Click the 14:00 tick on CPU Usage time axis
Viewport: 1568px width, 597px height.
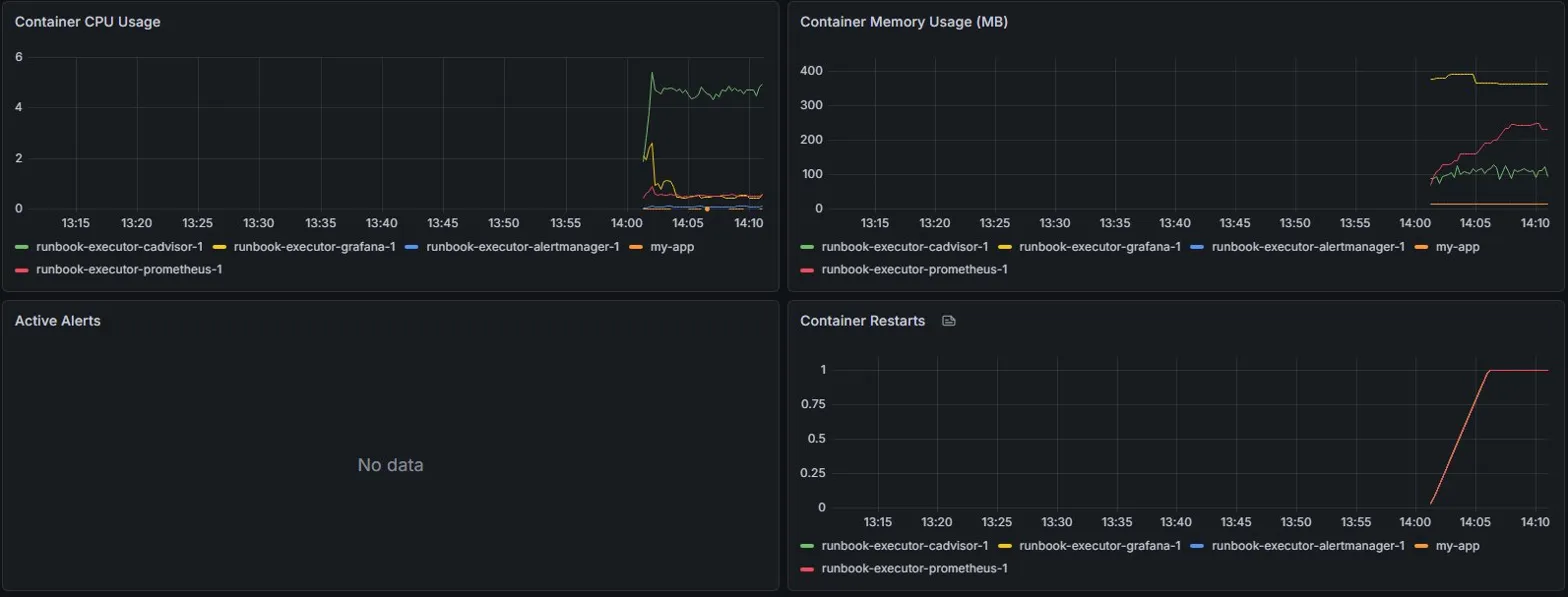coord(626,222)
